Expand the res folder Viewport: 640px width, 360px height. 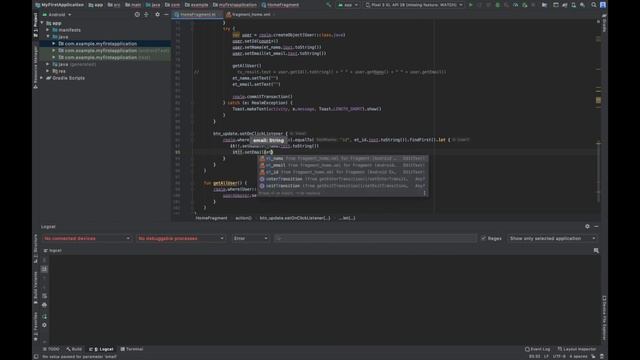pyautogui.click(x=48, y=71)
